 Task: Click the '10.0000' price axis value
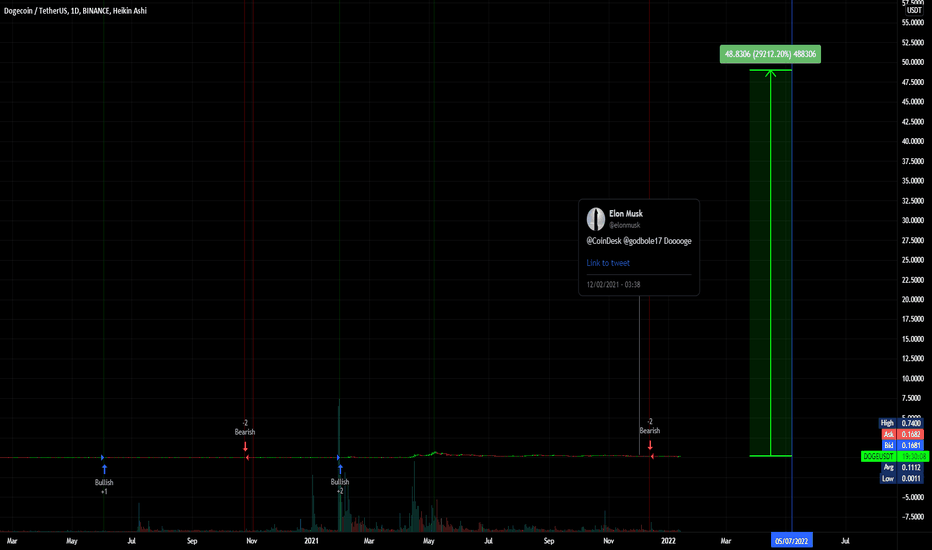click(912, 379)
